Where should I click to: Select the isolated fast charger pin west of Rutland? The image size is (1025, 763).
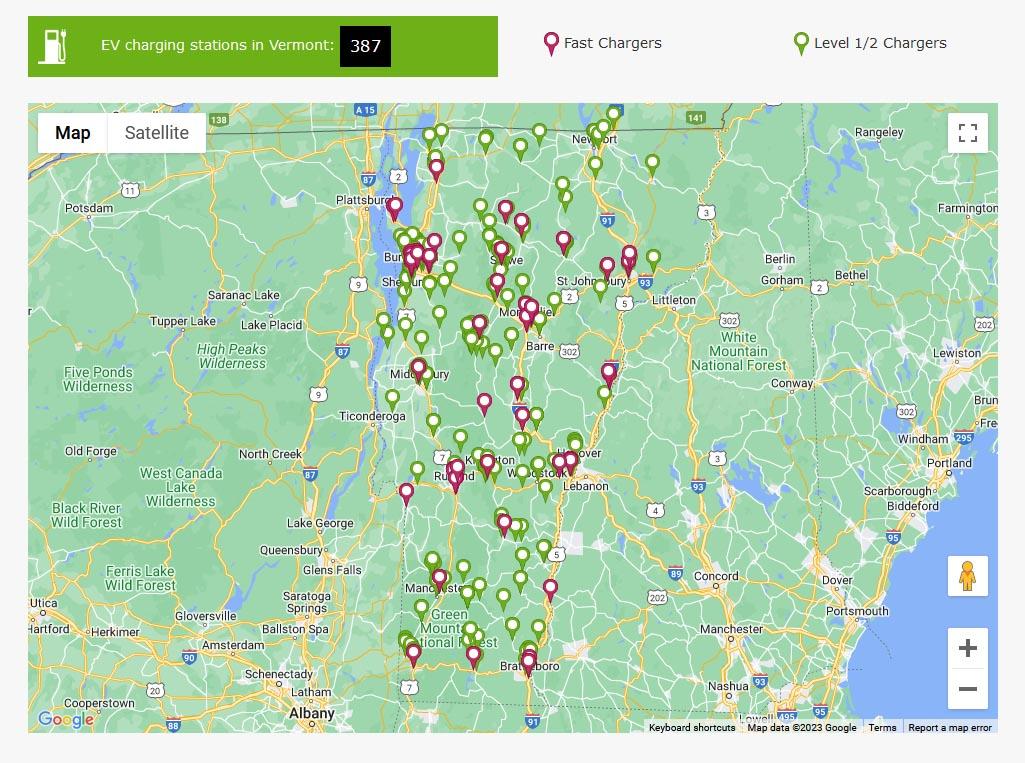click(406, 492)
